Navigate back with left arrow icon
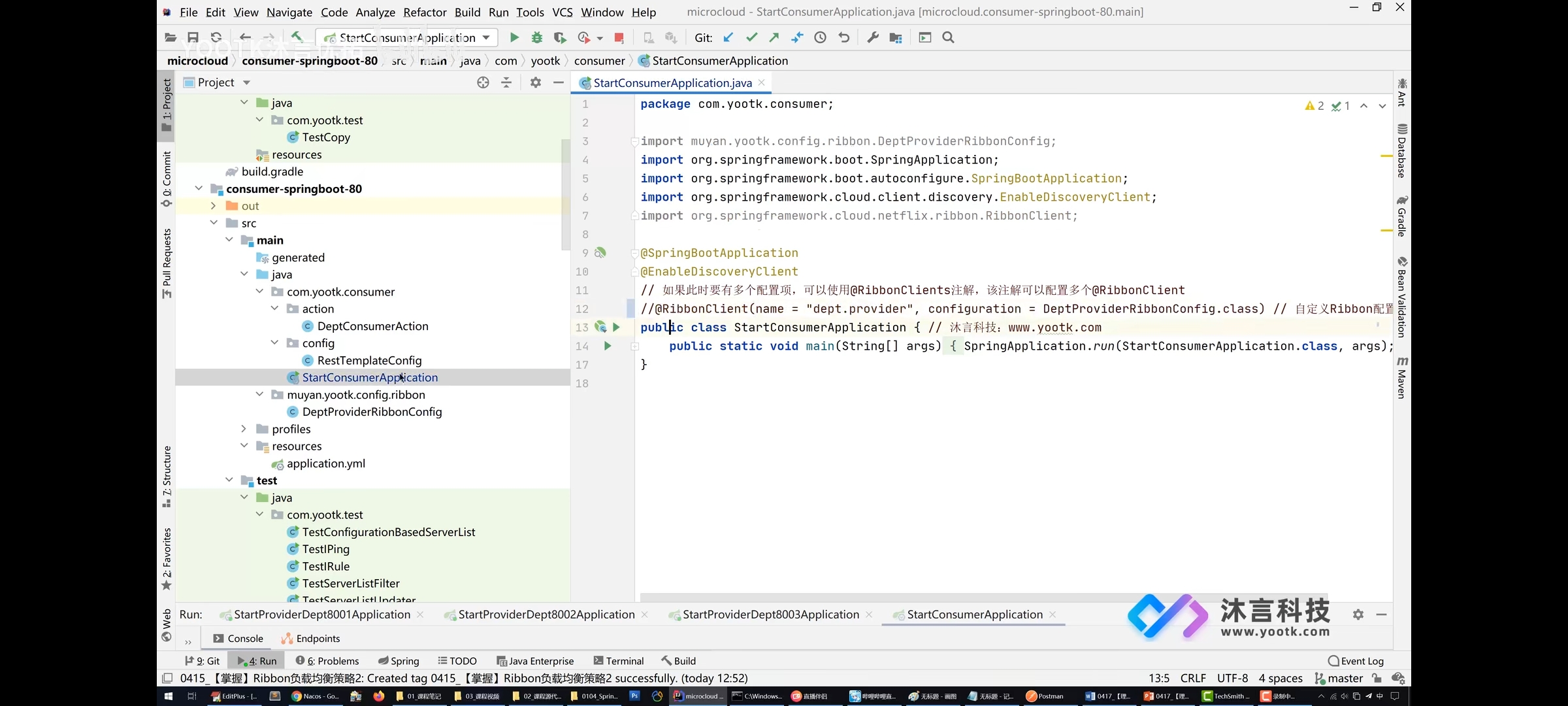Image resolution: width=1568 pixels, height=706 pixels. click(x=245, y=38)
